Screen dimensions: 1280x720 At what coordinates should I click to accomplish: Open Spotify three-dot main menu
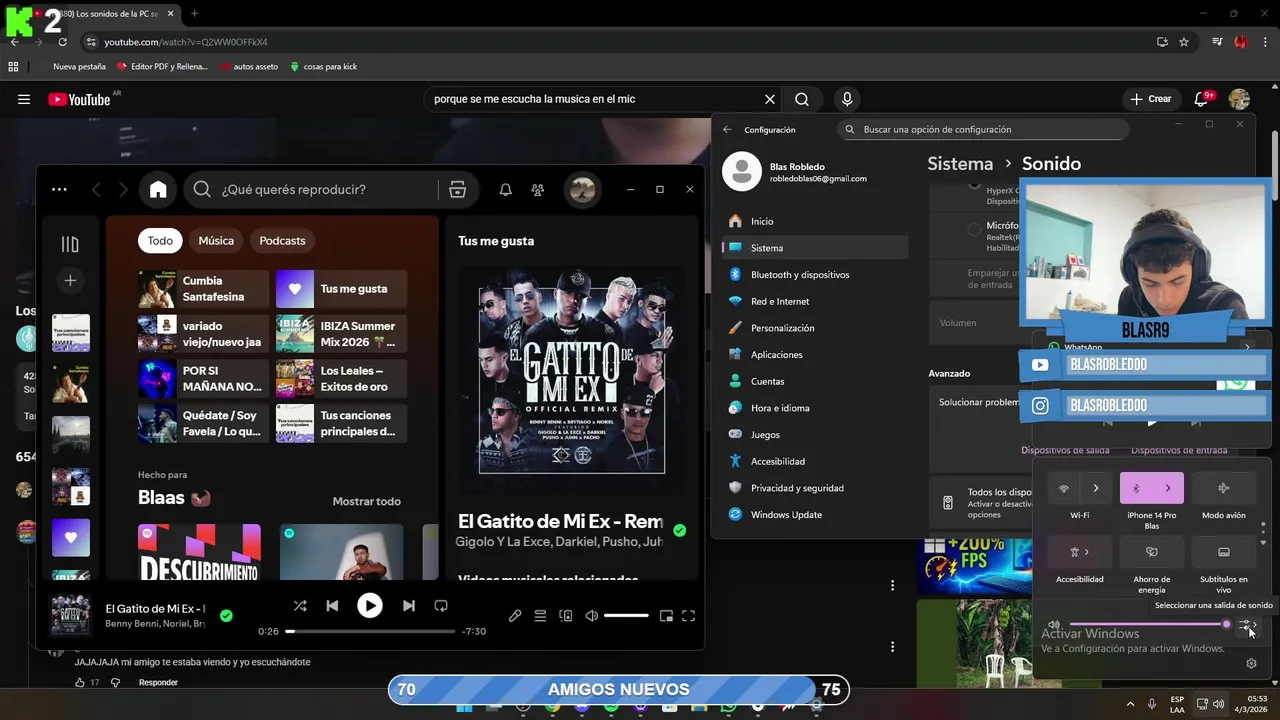click(59, 189)
